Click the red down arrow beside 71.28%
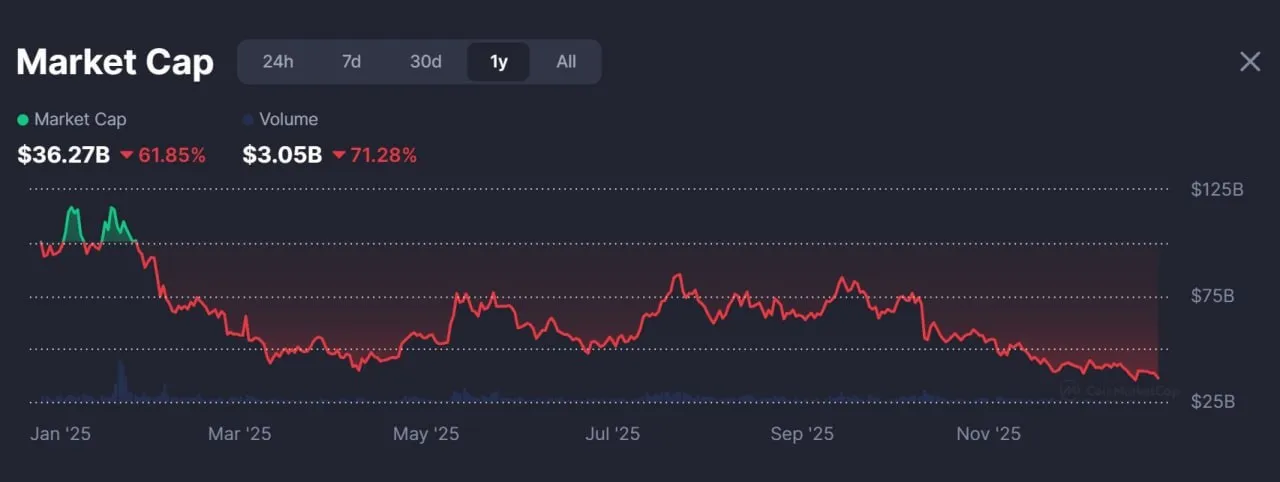This screenshot has height=482, width=1280. pos(339,155)
